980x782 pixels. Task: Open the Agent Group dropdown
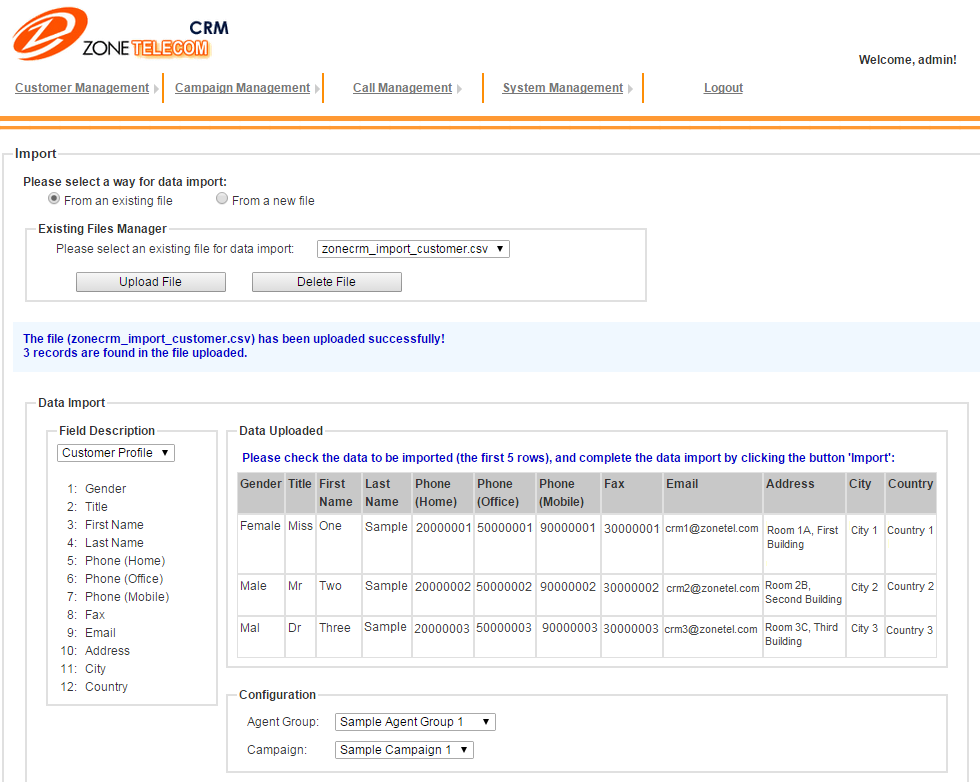click(415, 722)
